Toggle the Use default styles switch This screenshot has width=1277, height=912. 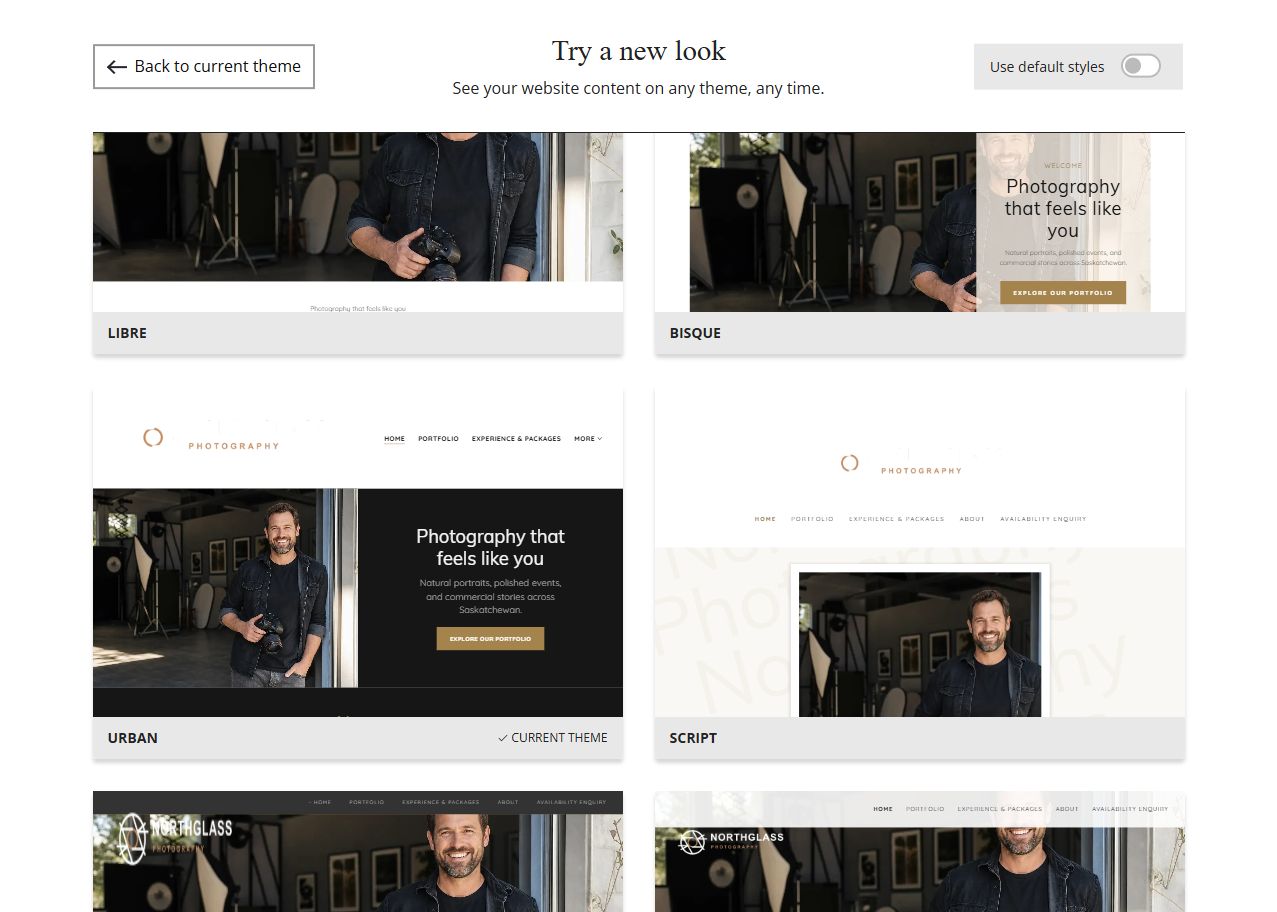1140,66
